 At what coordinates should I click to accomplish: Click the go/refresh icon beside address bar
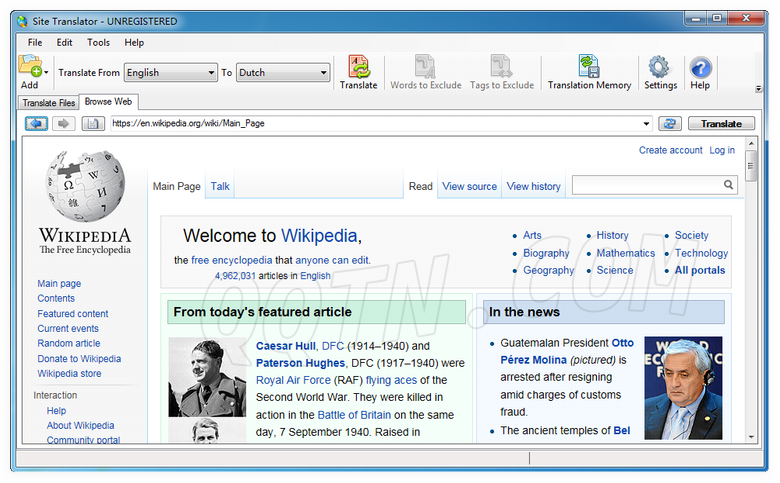[x=670, y=124]
